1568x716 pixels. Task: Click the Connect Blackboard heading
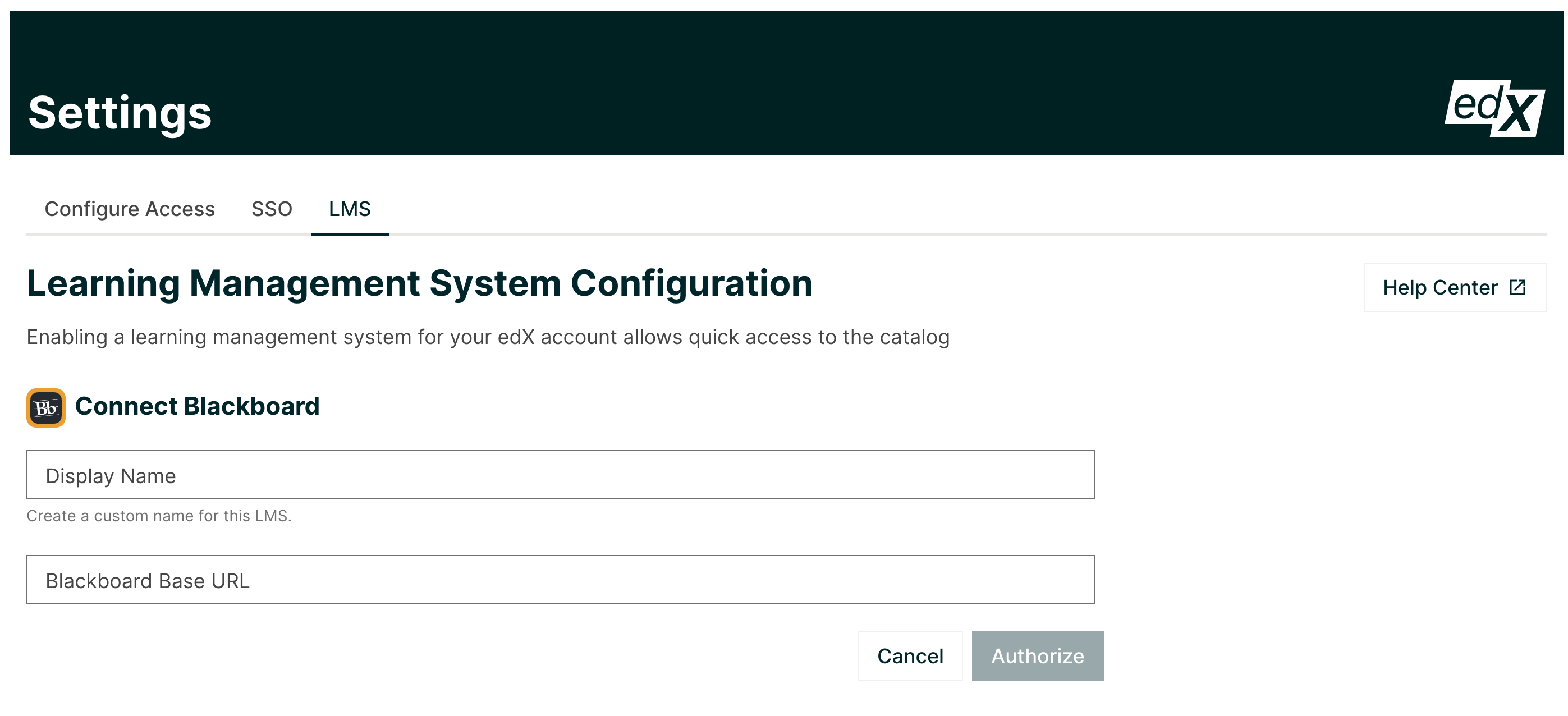[197, 406]
